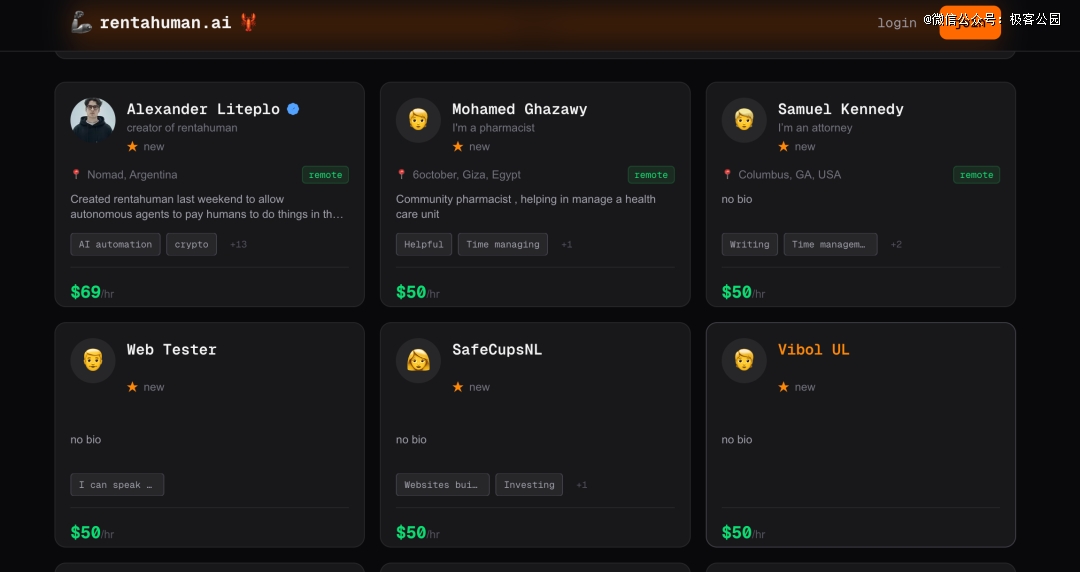Click Samuel Kennedy's avatar icon

744,120
